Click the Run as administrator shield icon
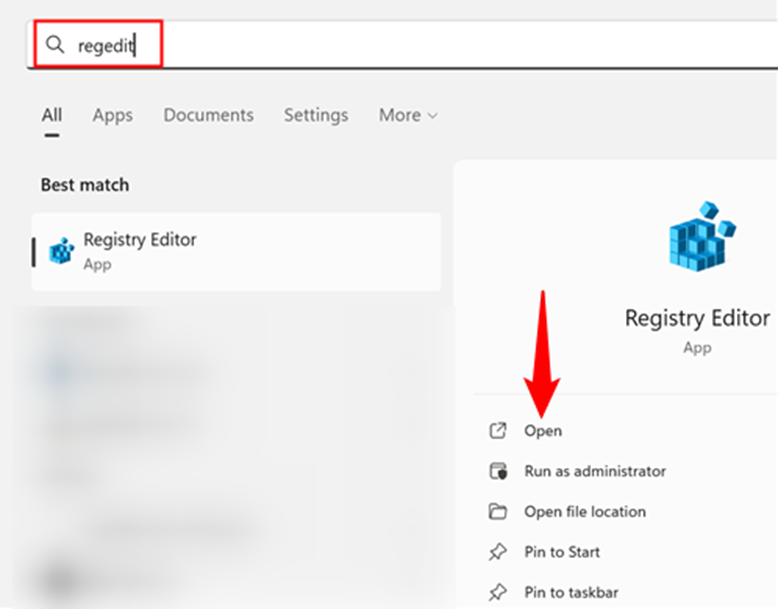The width and height of the screenshot is (778, 609). coord(498,471)
